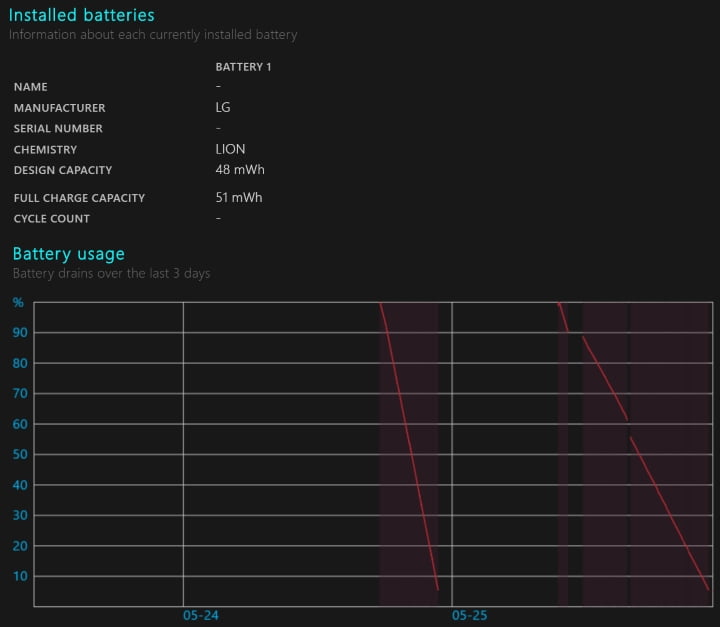Click the 'Battery drains over the last 3 days' text

[x=111, y=273]
